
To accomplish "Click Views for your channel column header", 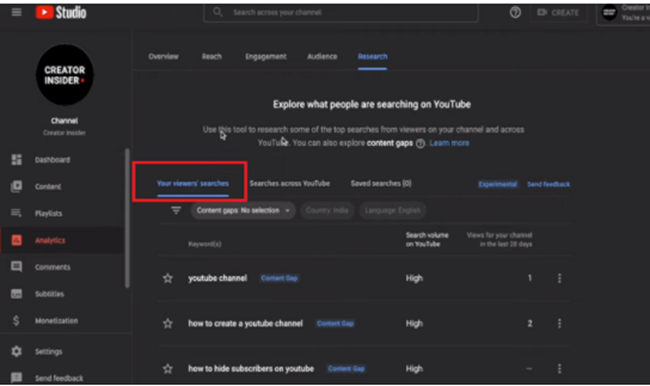I will (x=500, y=240).
